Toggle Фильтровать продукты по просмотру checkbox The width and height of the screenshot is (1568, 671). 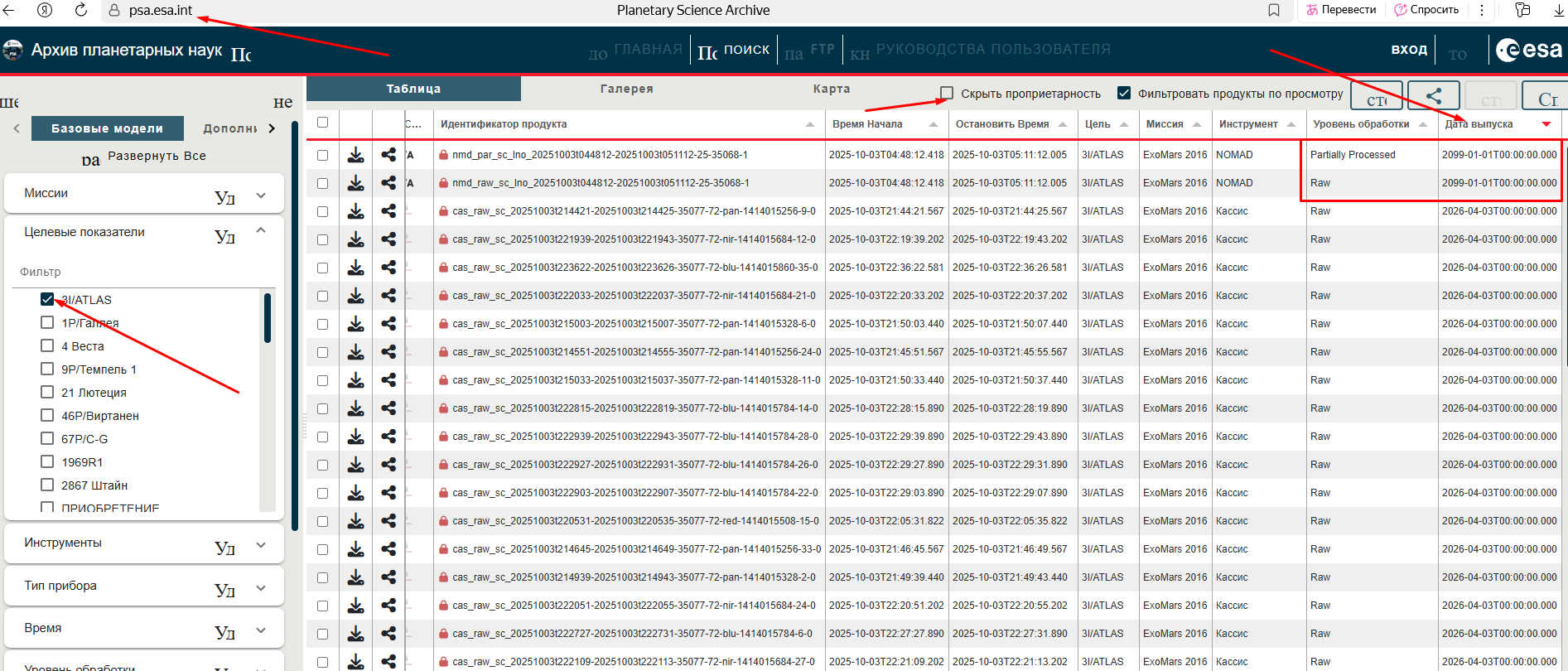tap(1124, 93)
